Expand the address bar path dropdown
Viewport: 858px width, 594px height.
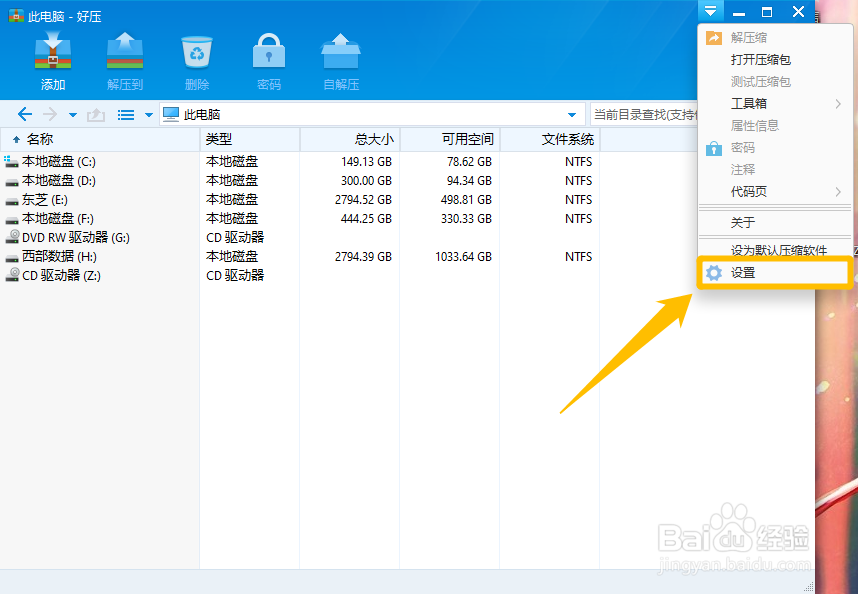(572, 115)
